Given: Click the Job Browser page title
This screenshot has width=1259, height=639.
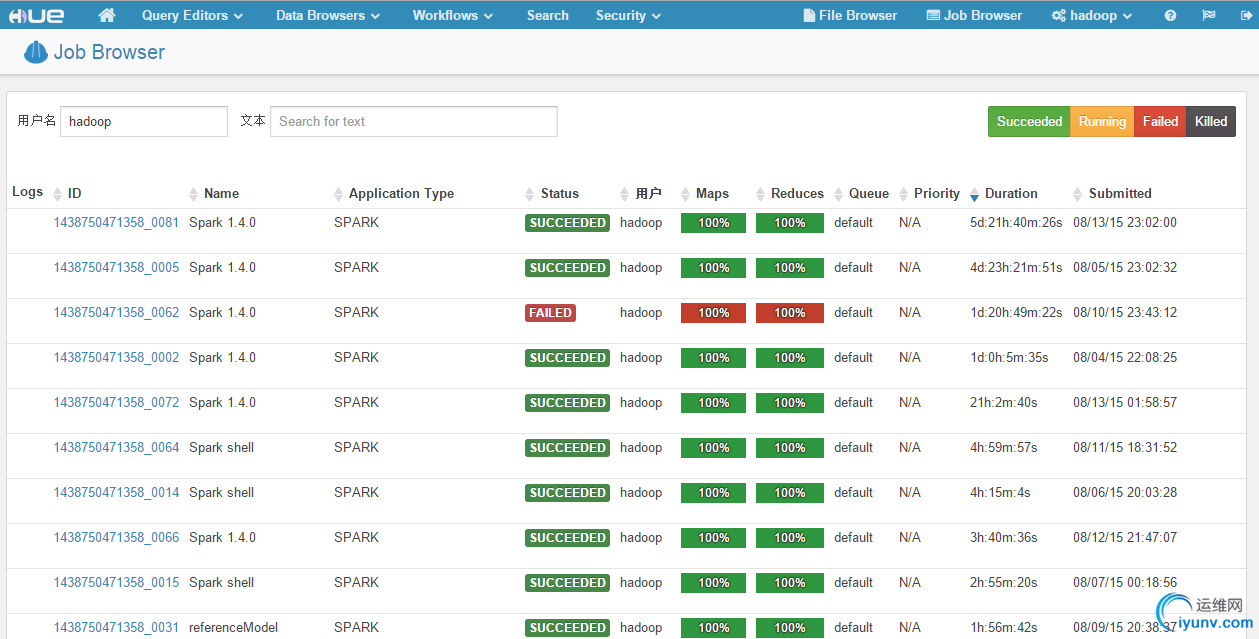Looking at the screenshot, I should [x=109, y=52].
